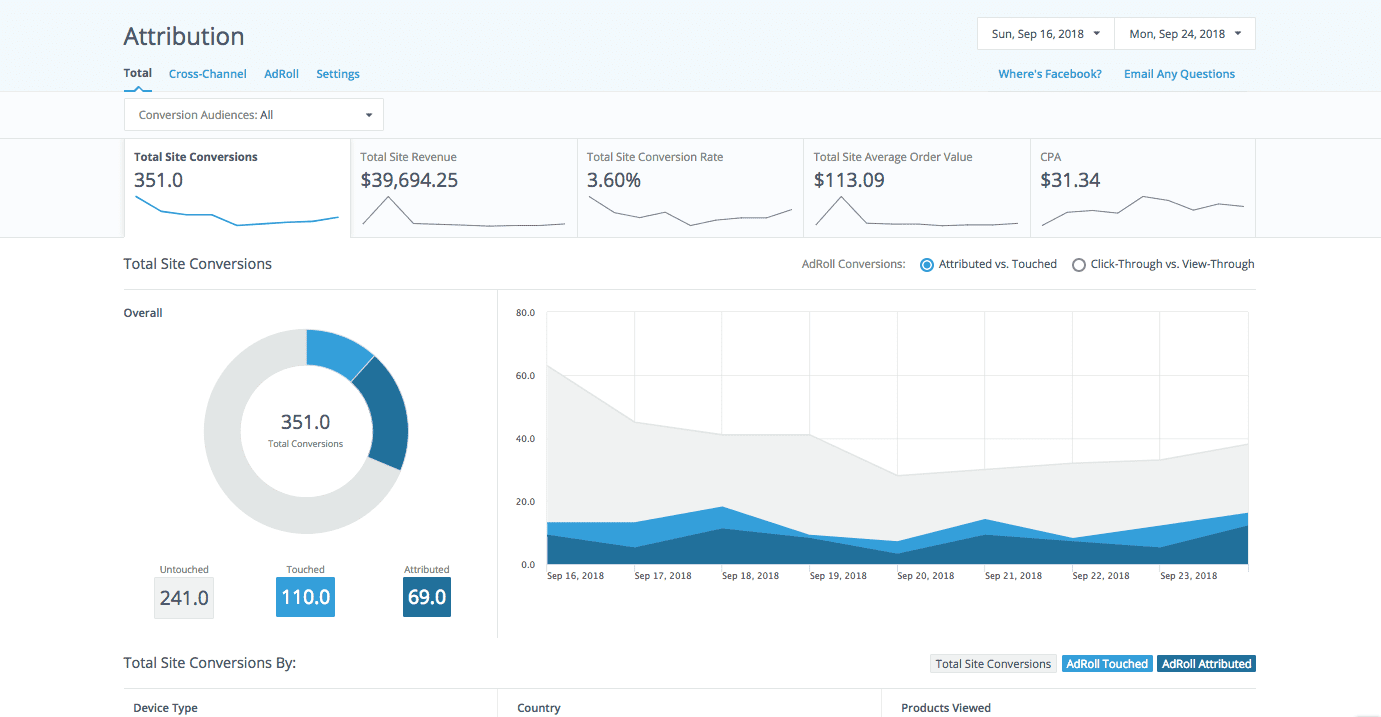The height and width of the screenshot is (717, 1381).
Task: Click the Touched 110.0 light blue swatch
Action: (305, 598)
